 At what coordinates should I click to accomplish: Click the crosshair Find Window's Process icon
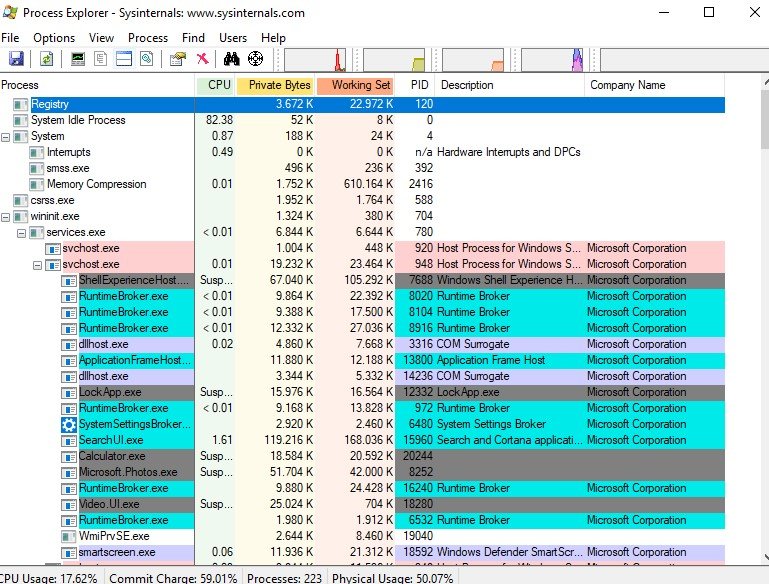tap(256, 59)
